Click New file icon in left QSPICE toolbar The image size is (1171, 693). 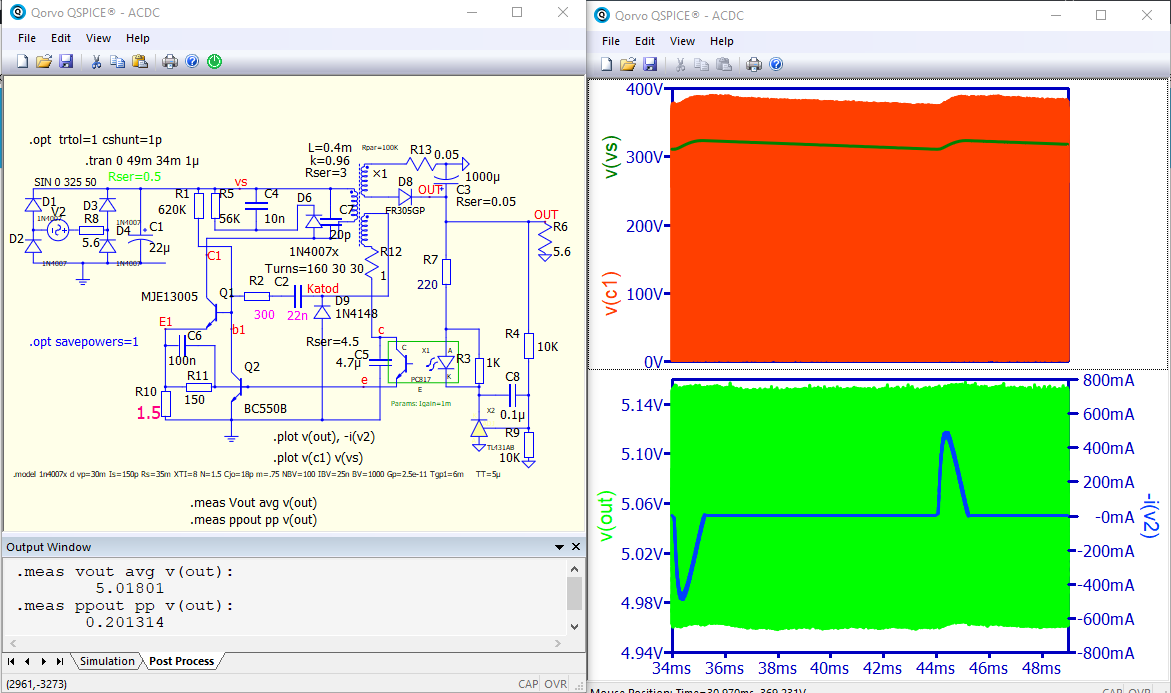coord(22,61)
